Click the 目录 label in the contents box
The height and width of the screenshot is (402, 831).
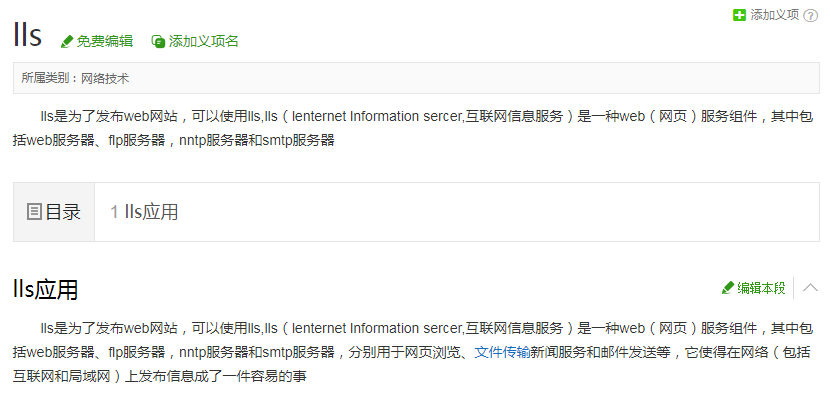tap(63, 212)
